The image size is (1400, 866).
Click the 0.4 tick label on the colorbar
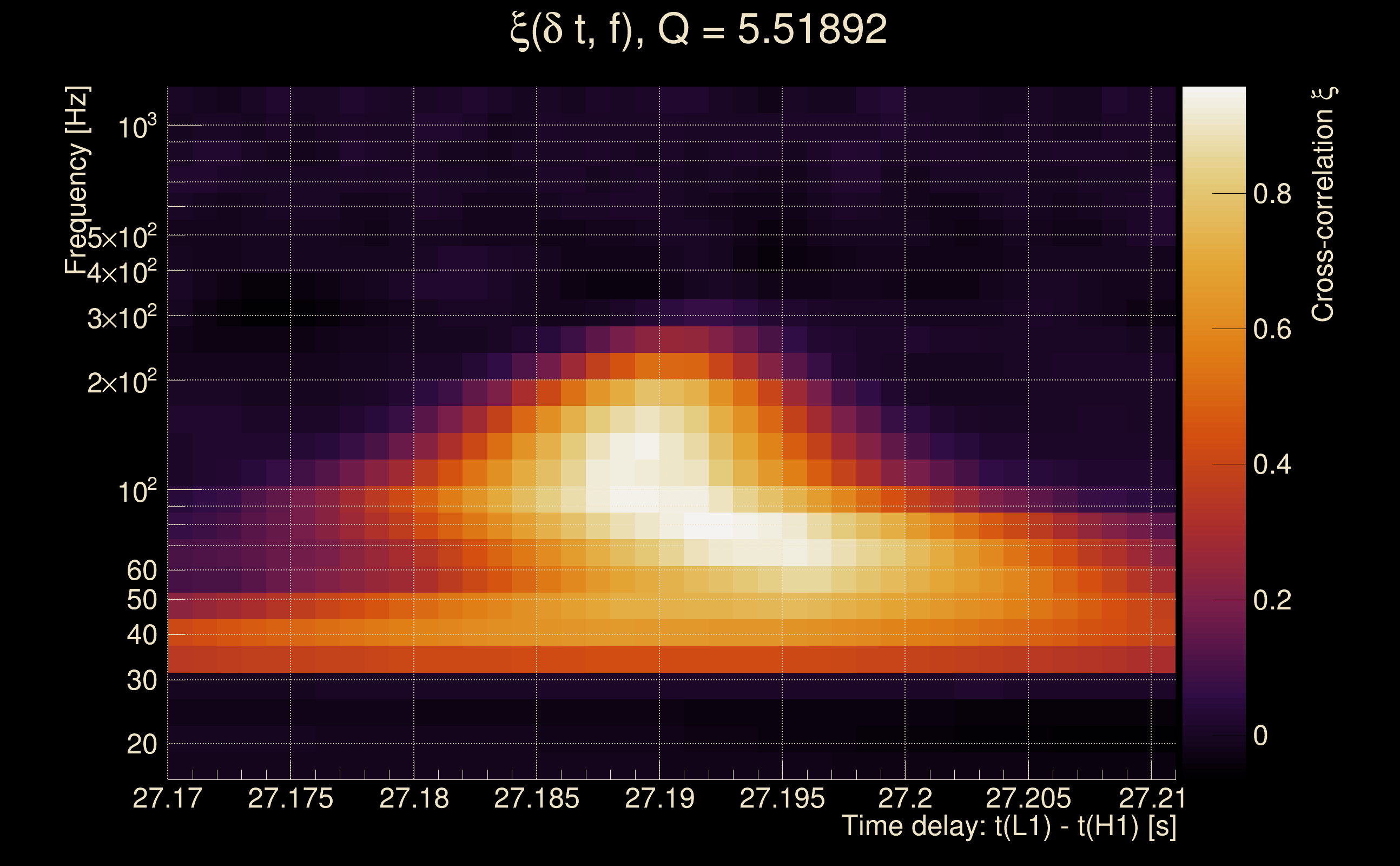coord(1272,464)
